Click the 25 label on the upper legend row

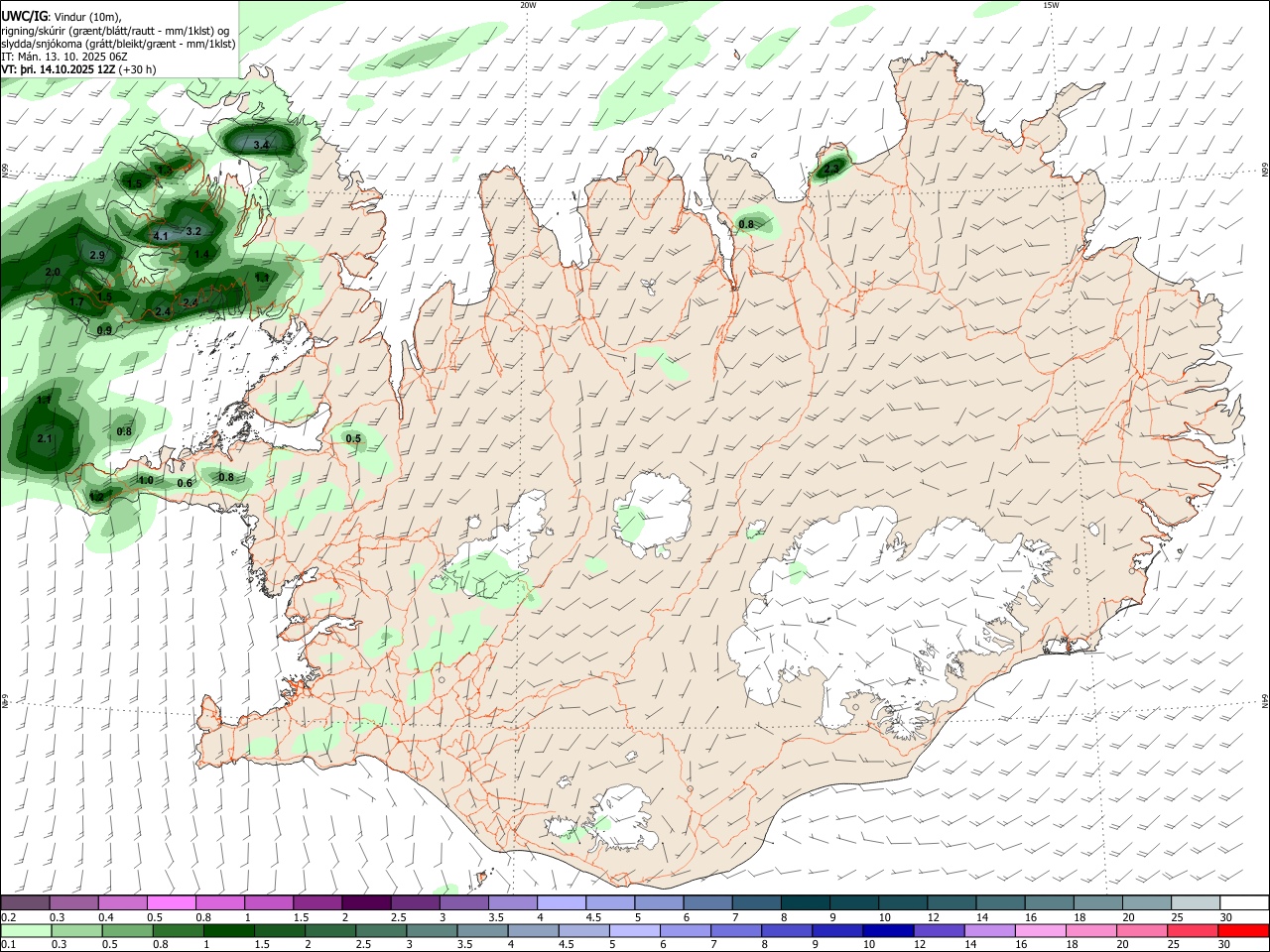[x=1177, y=917]
